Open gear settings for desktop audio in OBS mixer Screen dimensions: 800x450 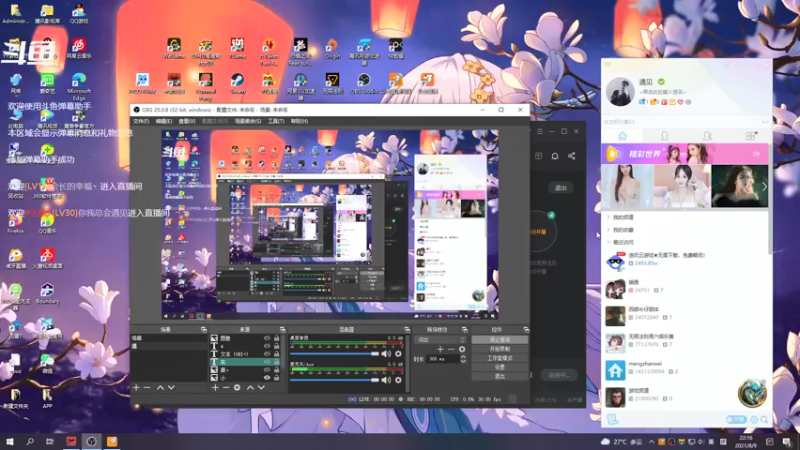(x=398, y=354)
